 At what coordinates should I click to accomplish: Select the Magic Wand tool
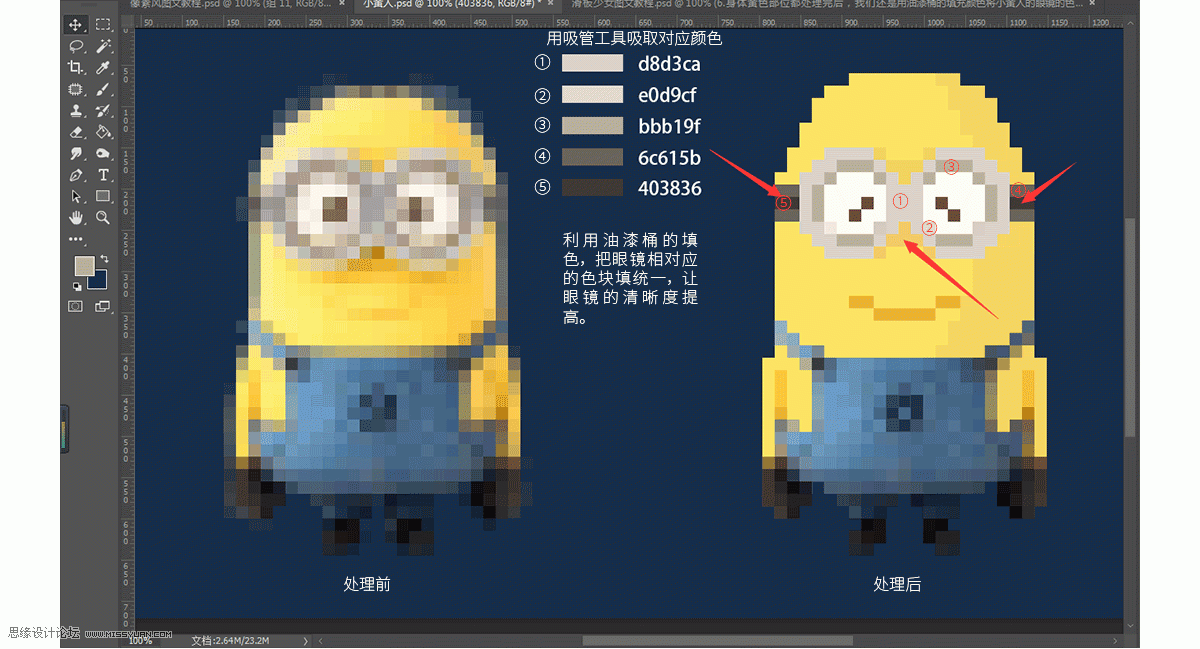(103, 46)
